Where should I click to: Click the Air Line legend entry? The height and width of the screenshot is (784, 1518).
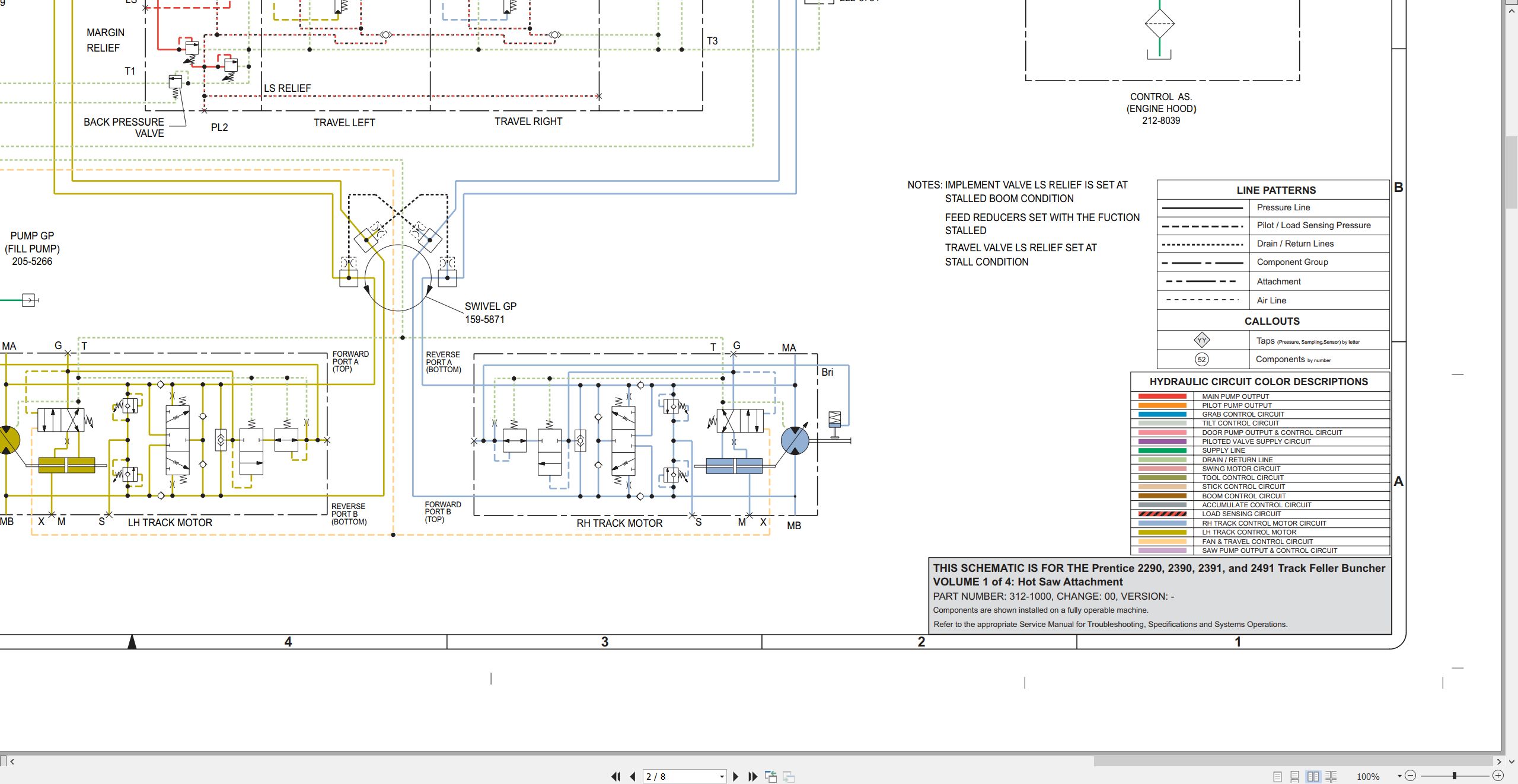point(1271,300)
